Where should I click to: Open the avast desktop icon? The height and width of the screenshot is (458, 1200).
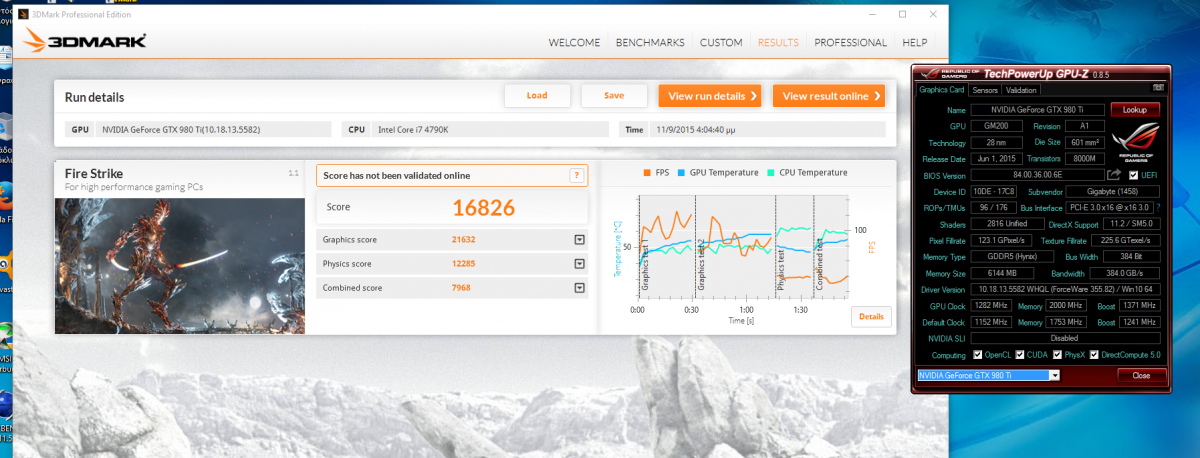[5, 266]
